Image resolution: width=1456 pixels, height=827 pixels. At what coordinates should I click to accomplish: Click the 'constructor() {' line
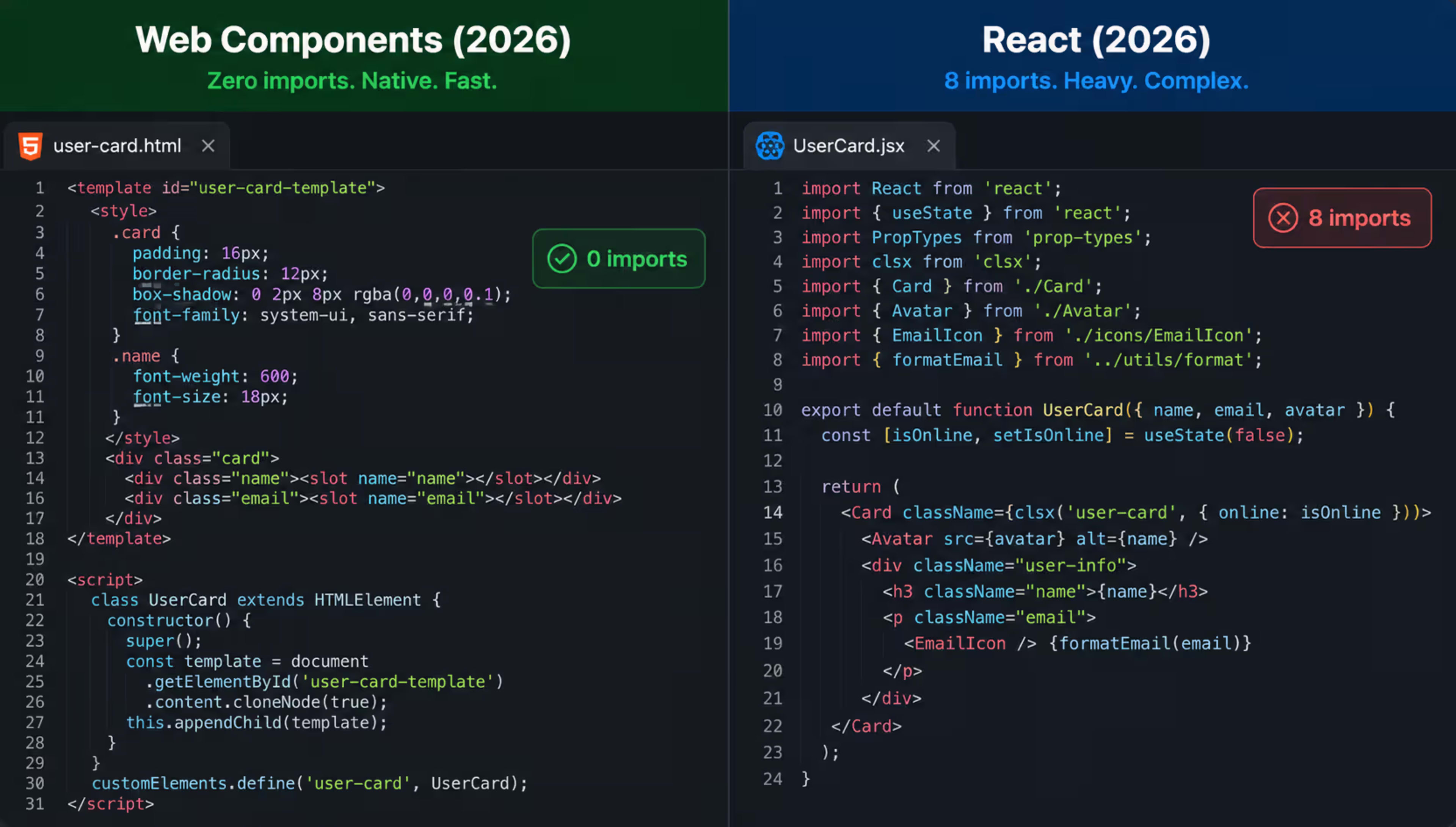coord(179,620)
